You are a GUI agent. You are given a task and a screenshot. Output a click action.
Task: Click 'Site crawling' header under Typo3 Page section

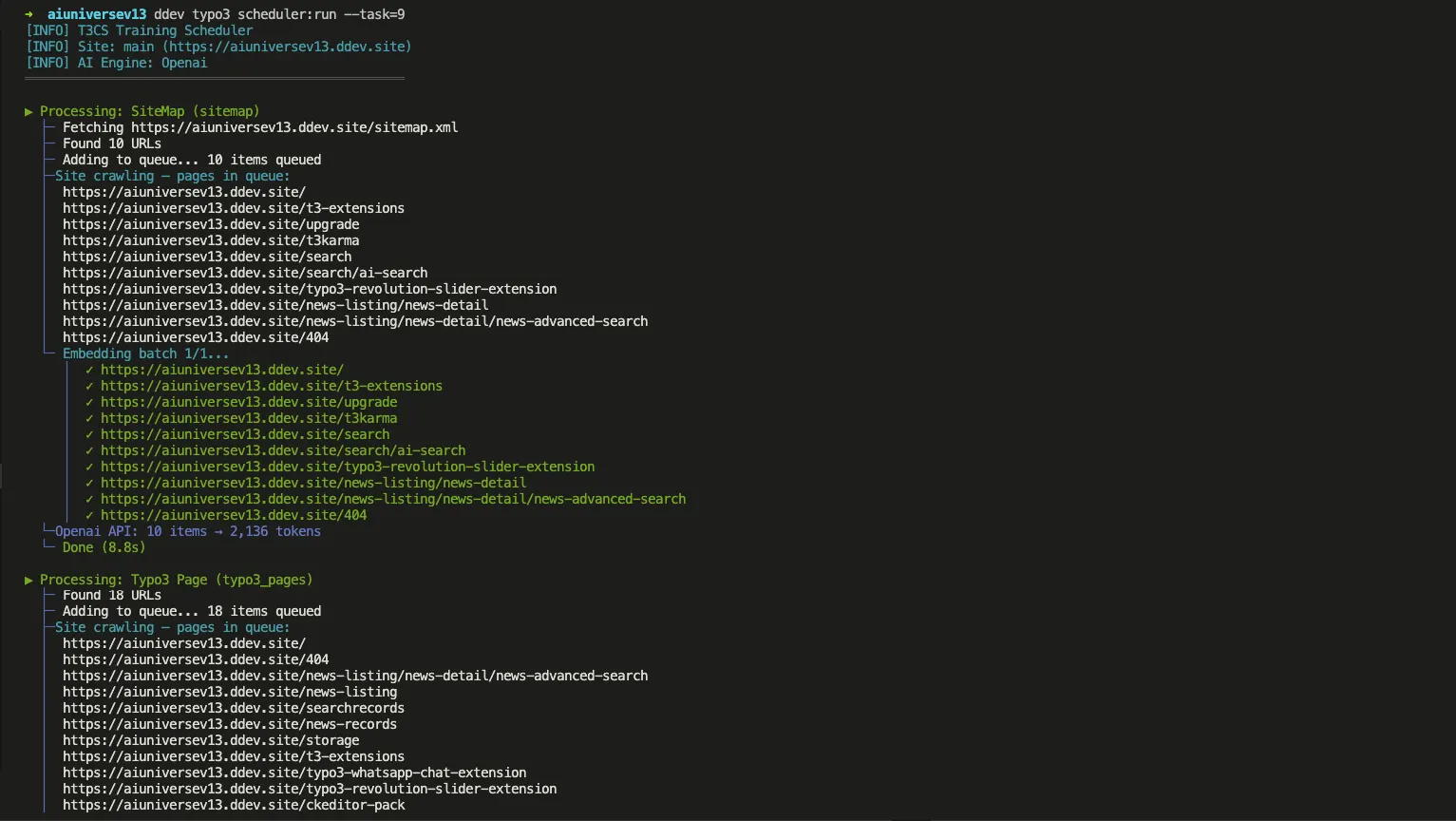(x=173, y=628)
